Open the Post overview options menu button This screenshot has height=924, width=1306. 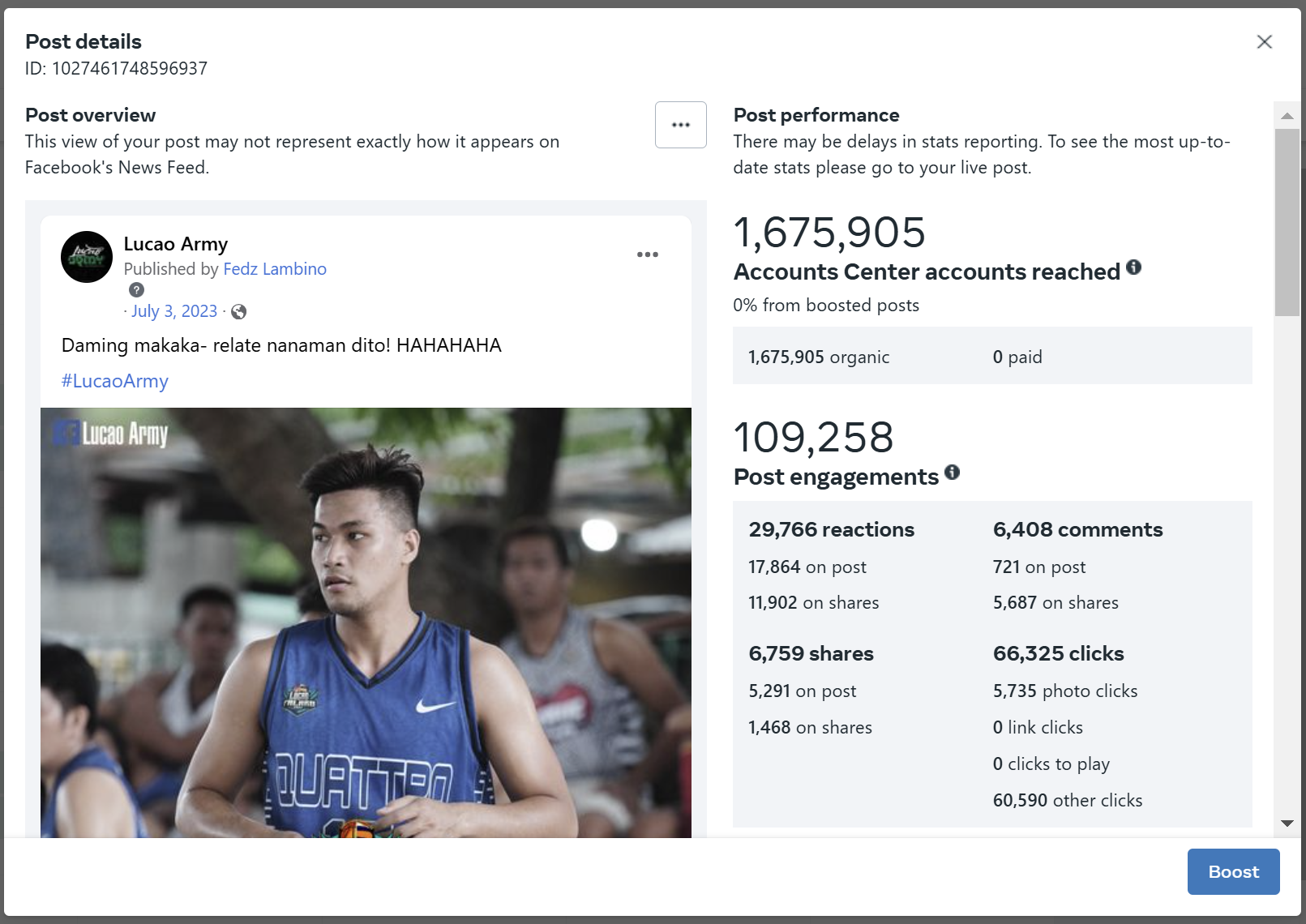pyautogui.click(x=681, y=125)
